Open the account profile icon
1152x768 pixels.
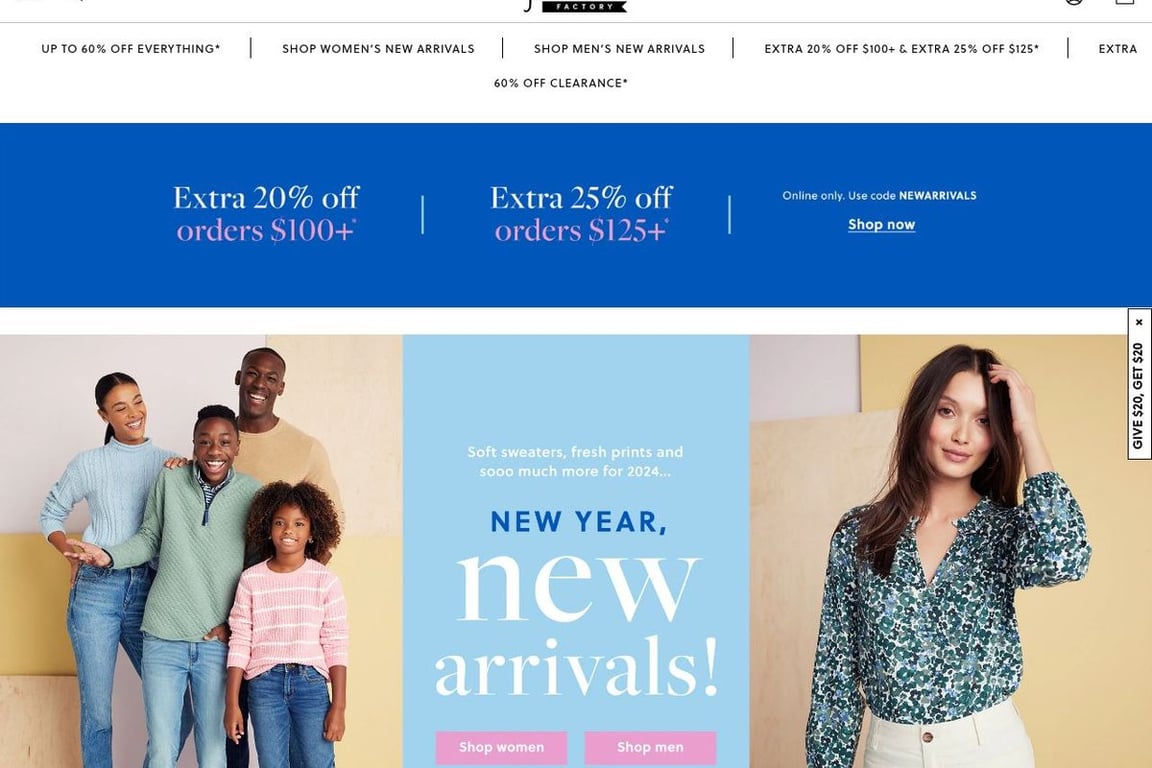click(1073, 2)
